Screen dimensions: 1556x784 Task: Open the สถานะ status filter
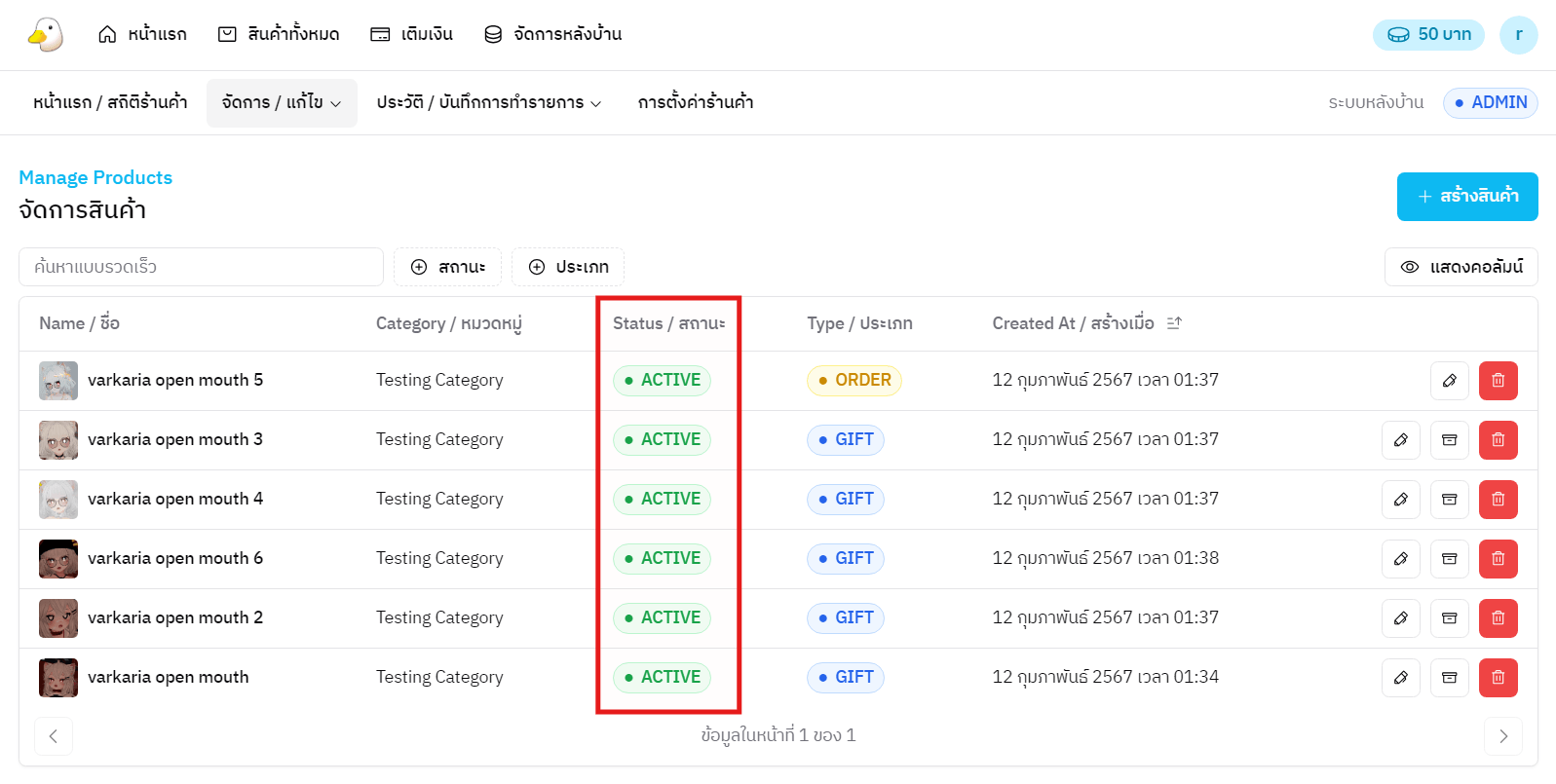tap(447, 267)
